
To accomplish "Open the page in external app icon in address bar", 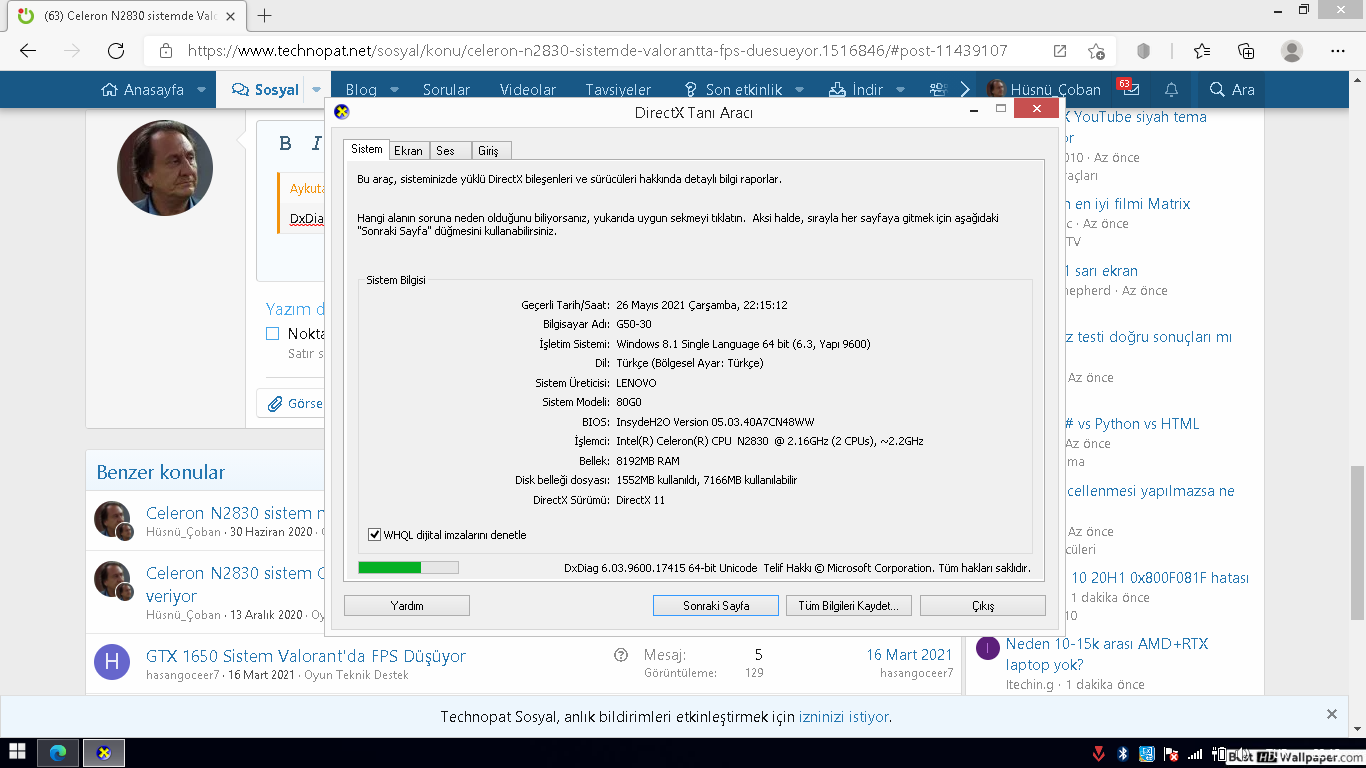I will [x=1060, y=51].
